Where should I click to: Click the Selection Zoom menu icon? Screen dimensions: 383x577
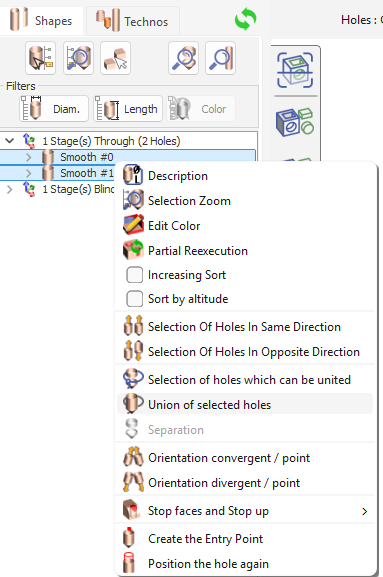(133, 200)
